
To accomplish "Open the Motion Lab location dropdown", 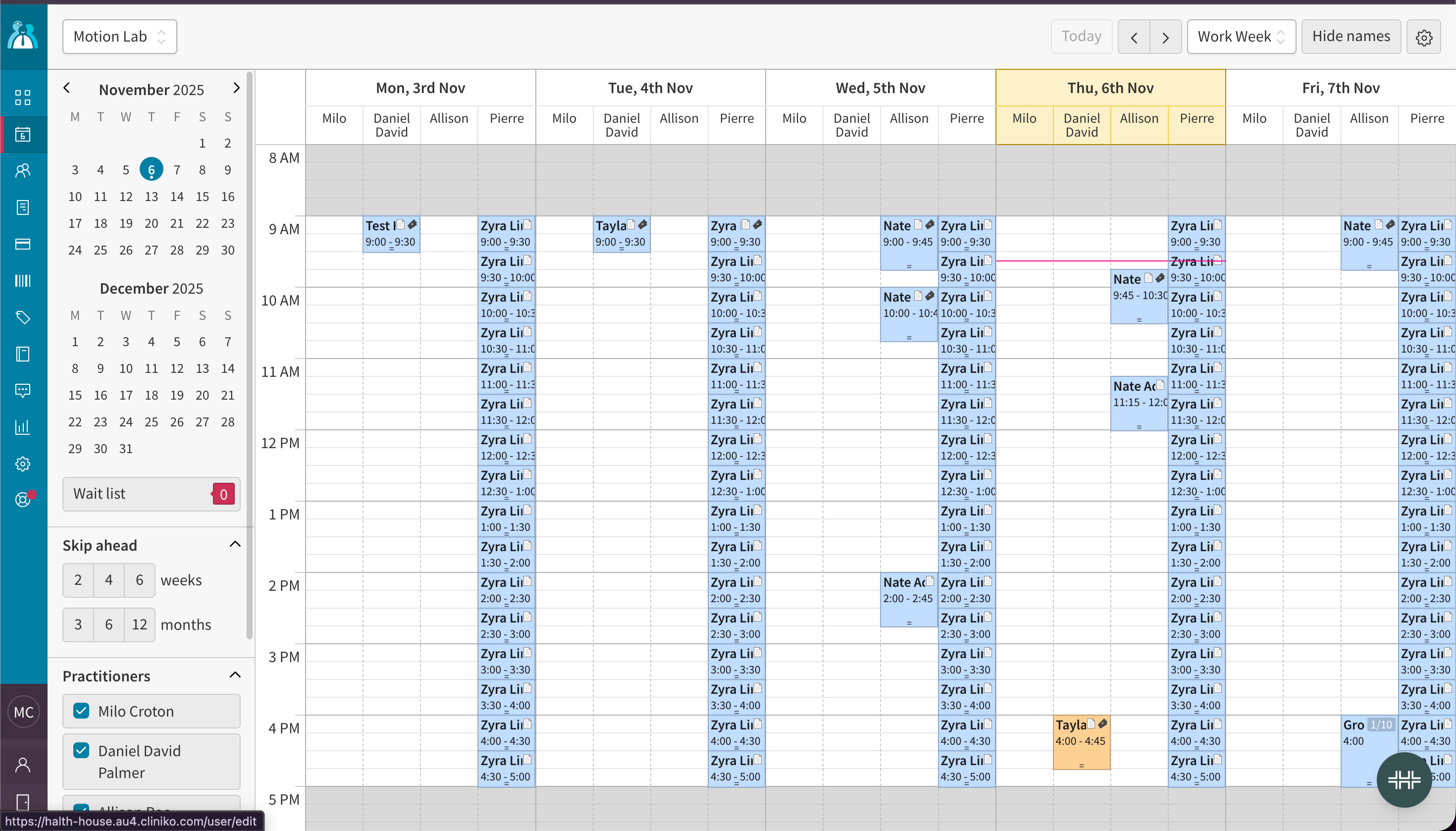I will click(120, 37).
